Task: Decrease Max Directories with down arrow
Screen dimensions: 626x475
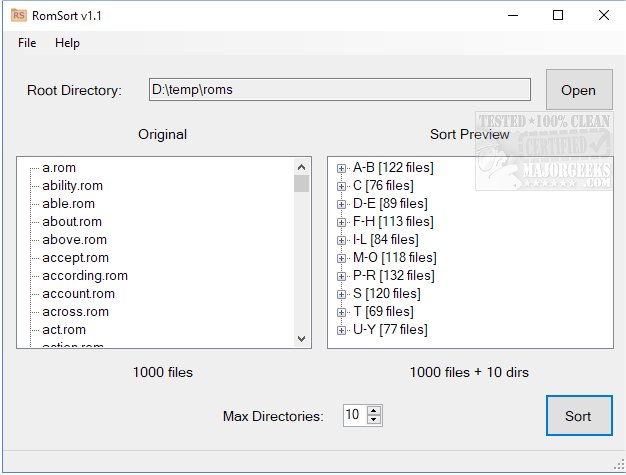Action: coord(374,420)
